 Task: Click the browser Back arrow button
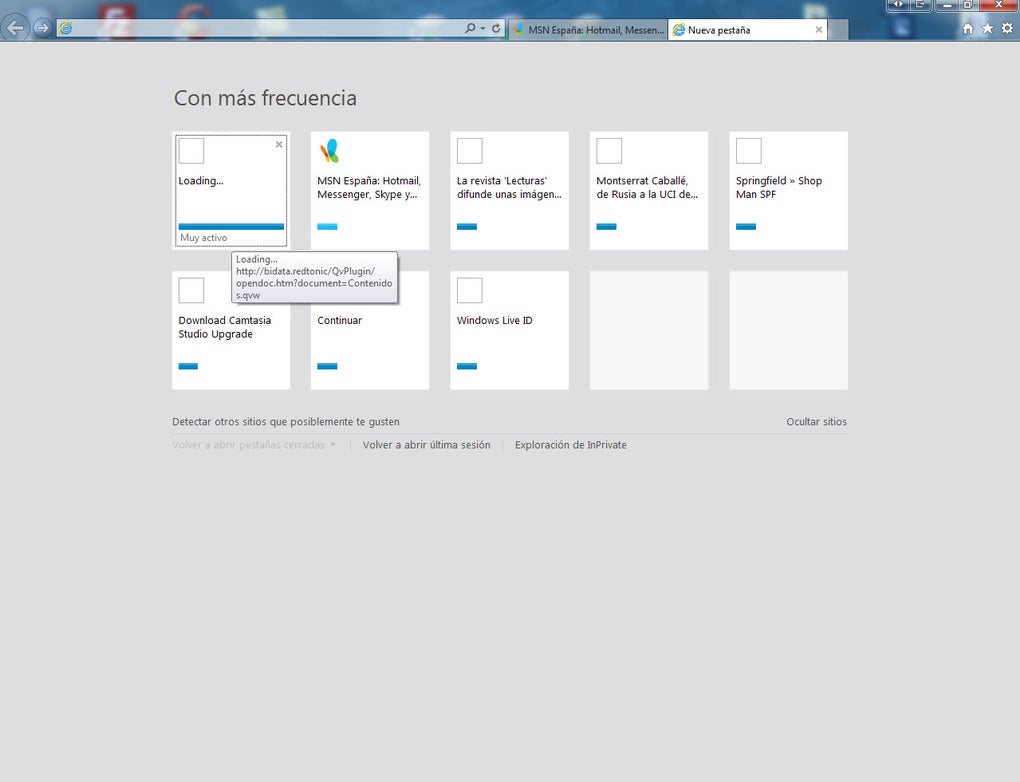click(15, 28)
